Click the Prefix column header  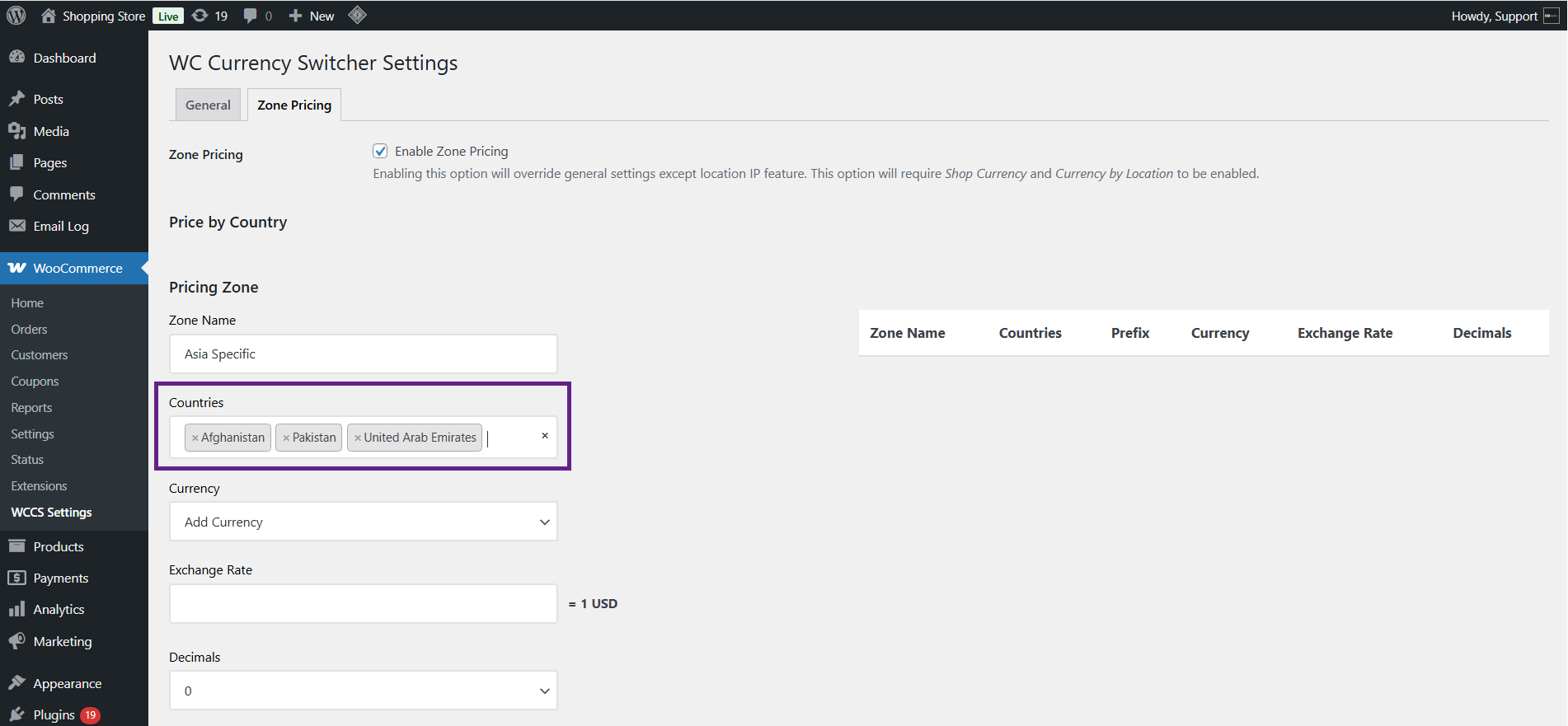(1130, 333)
